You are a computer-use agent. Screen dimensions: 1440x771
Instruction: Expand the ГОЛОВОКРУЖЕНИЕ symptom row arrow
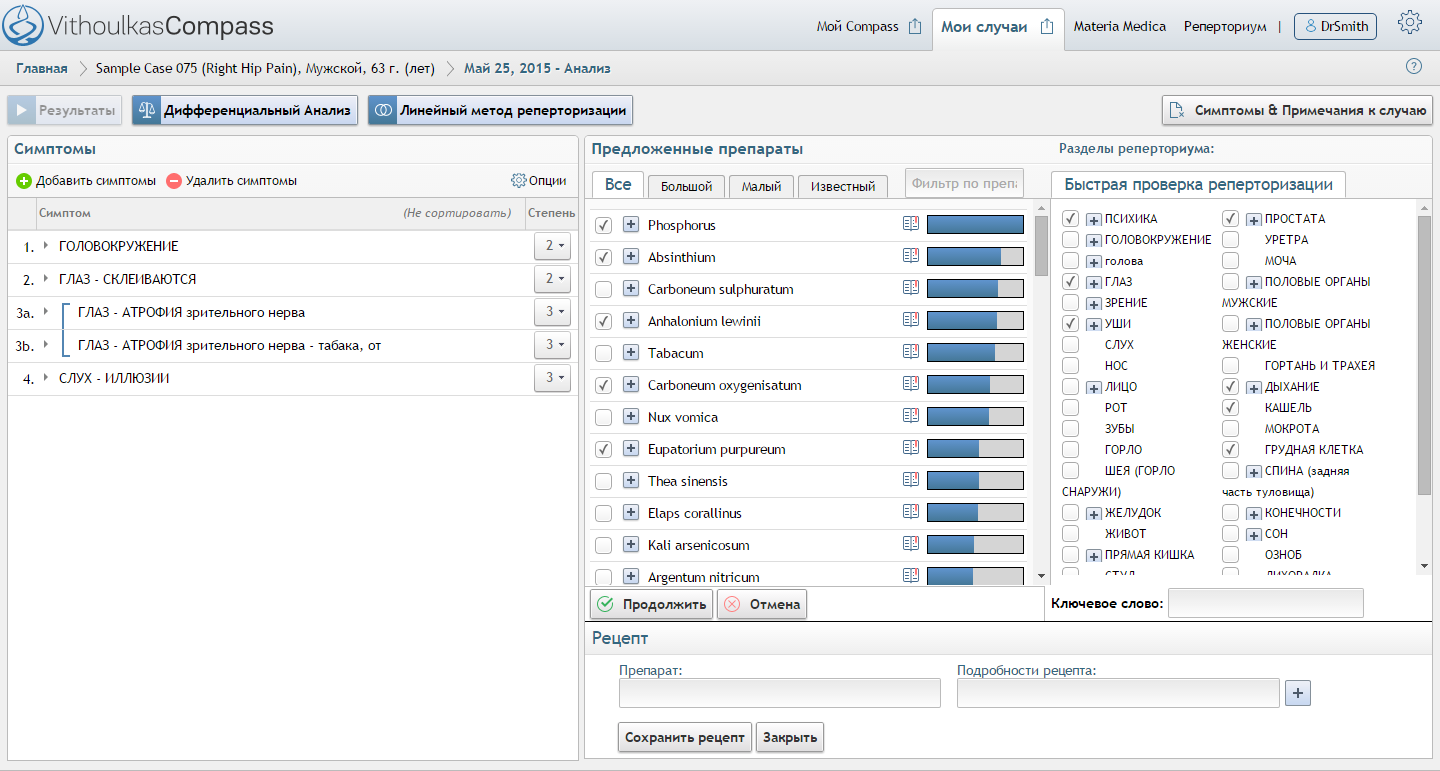[x=46, y=246]
